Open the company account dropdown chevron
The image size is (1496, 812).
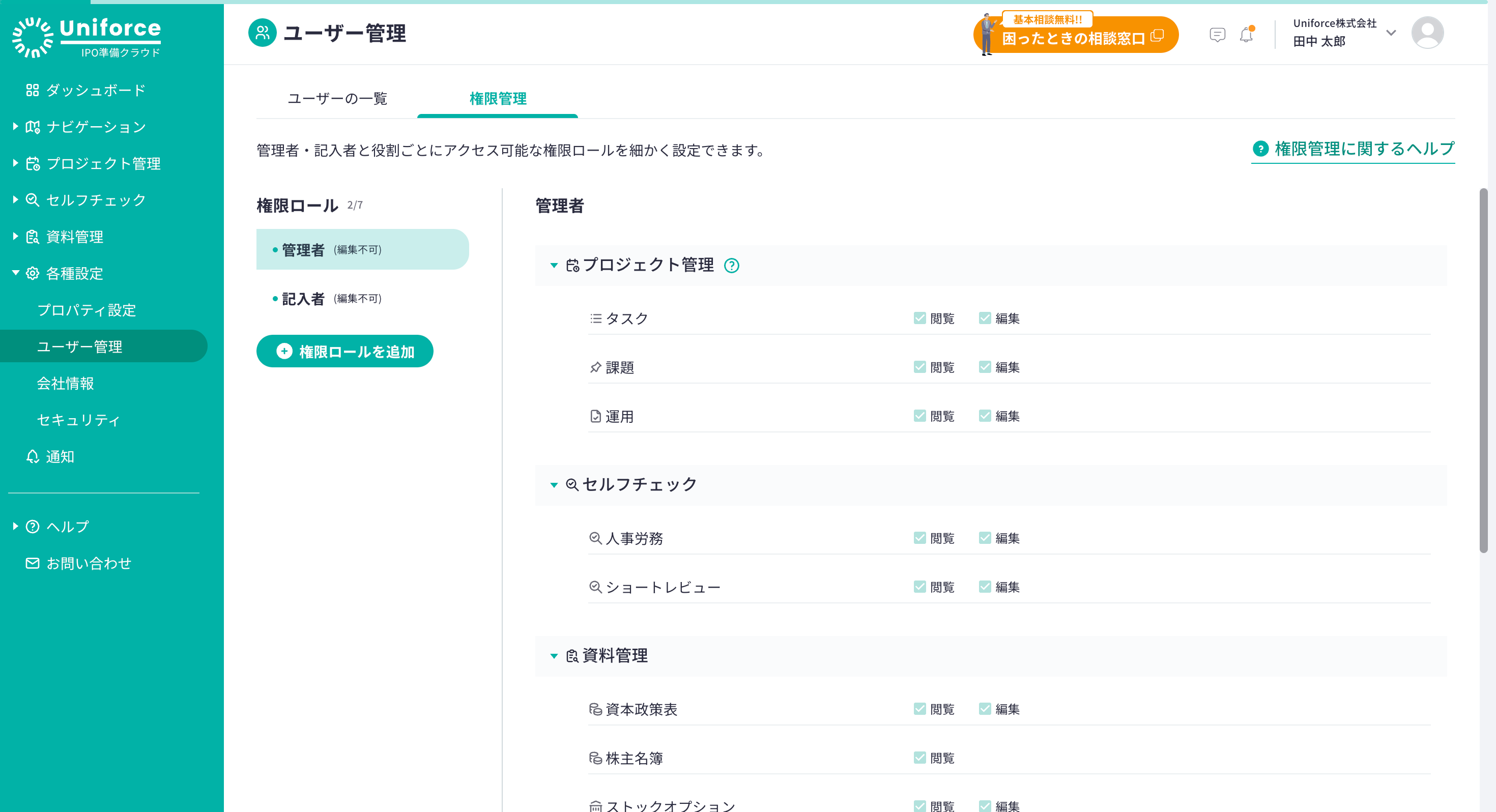(x=1391, y=33)
